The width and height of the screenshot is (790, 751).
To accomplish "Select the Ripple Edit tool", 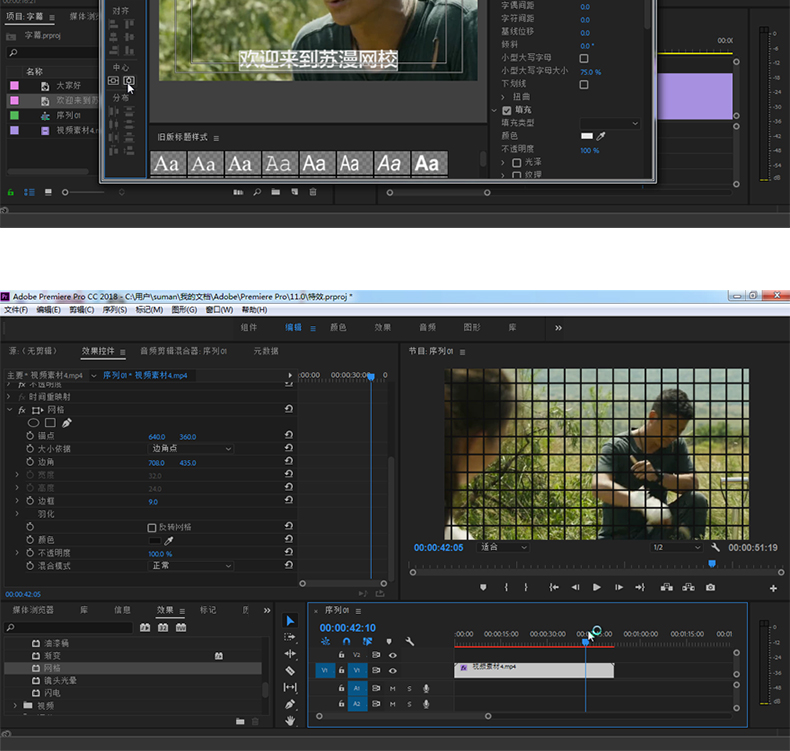I will [x=290, y=654].
